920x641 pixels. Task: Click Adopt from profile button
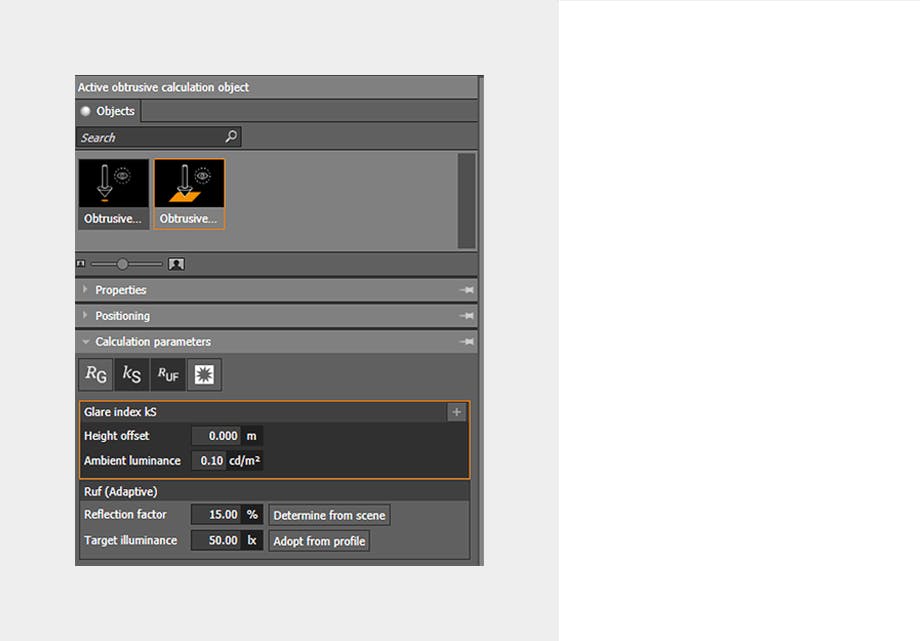tap(319, 541)
